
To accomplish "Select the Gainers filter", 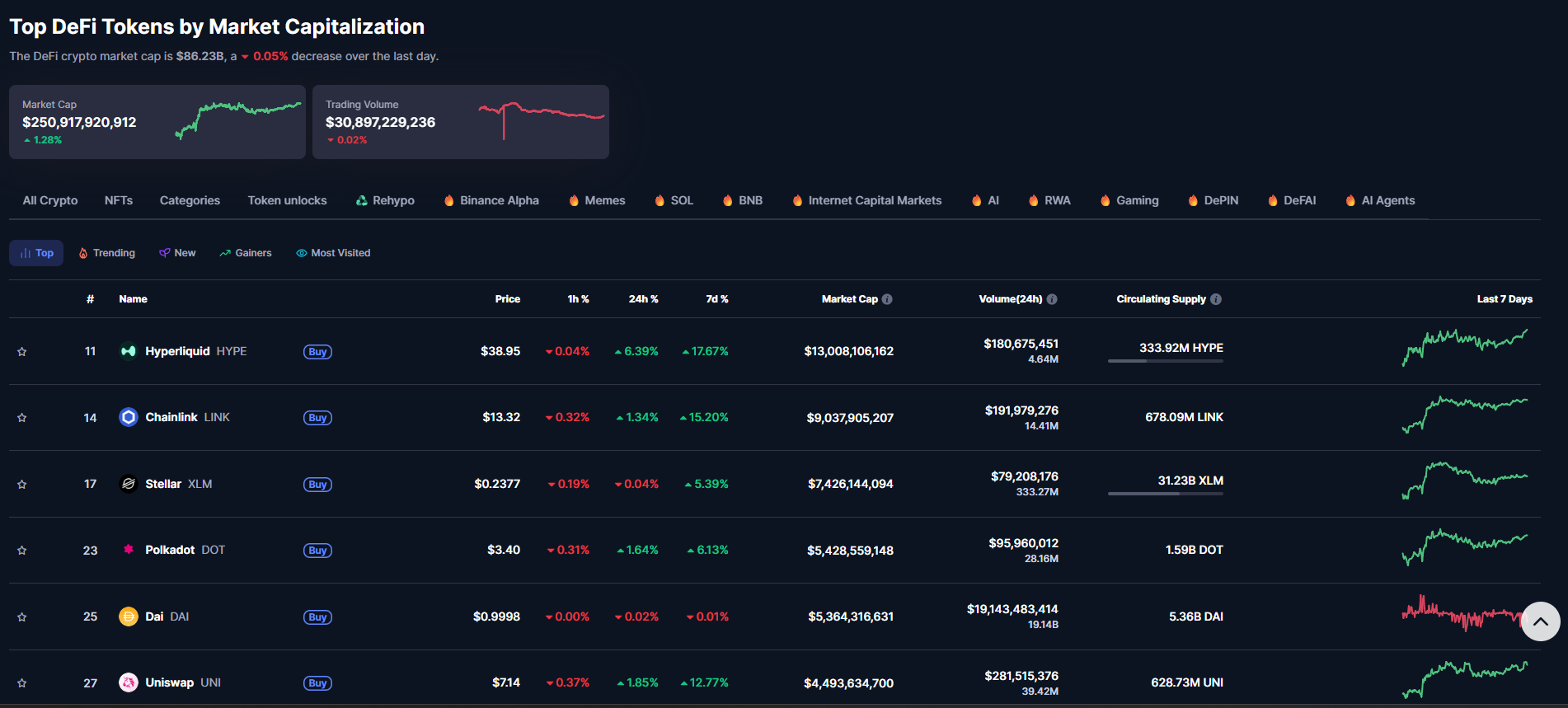I will (246, 253).
